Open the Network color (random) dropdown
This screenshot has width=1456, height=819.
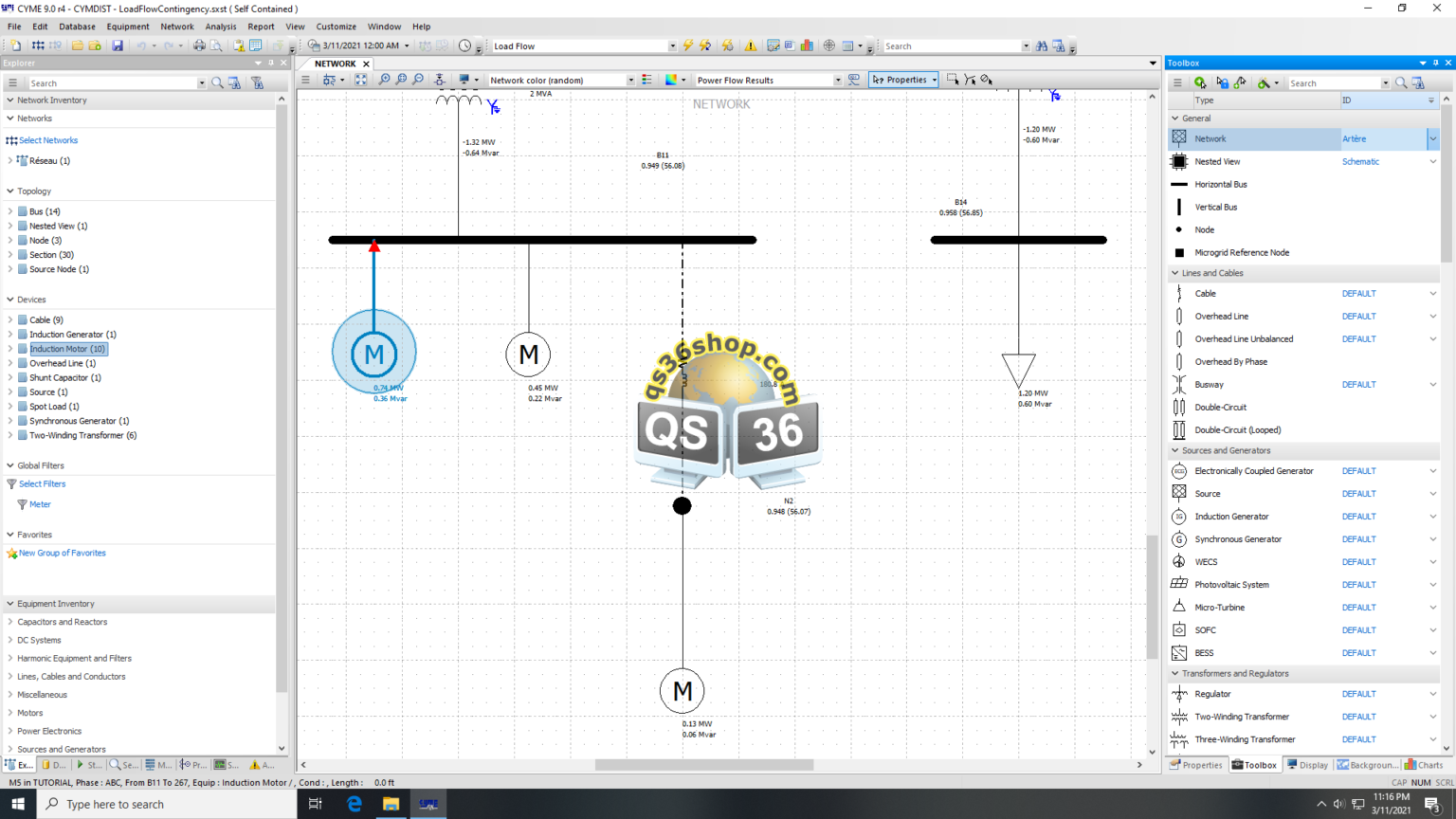(x=630, y=81)
